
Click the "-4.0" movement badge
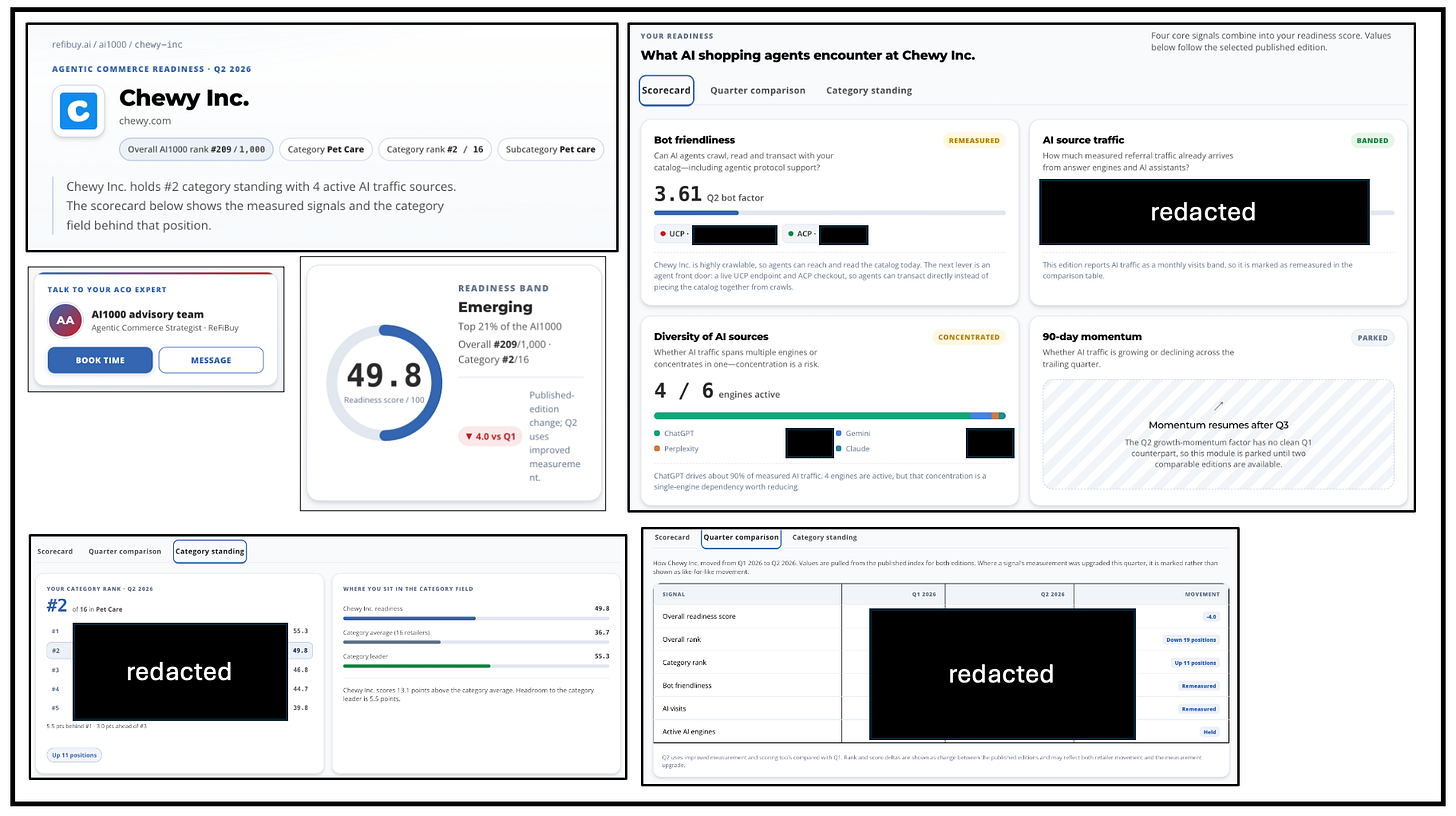click(x=1211, y=617)
